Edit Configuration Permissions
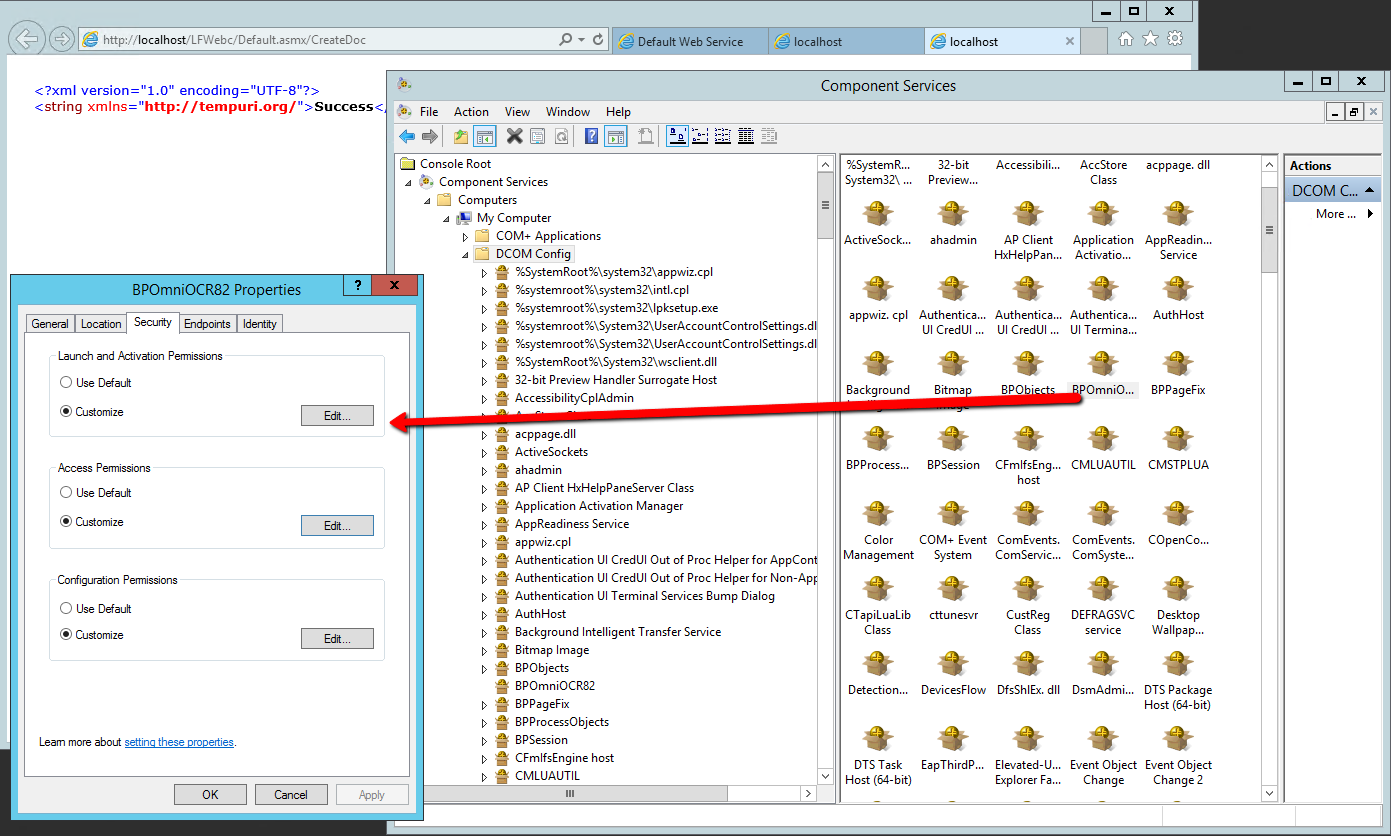Viewport: 1391px width, 836px height. pos(337,639)
